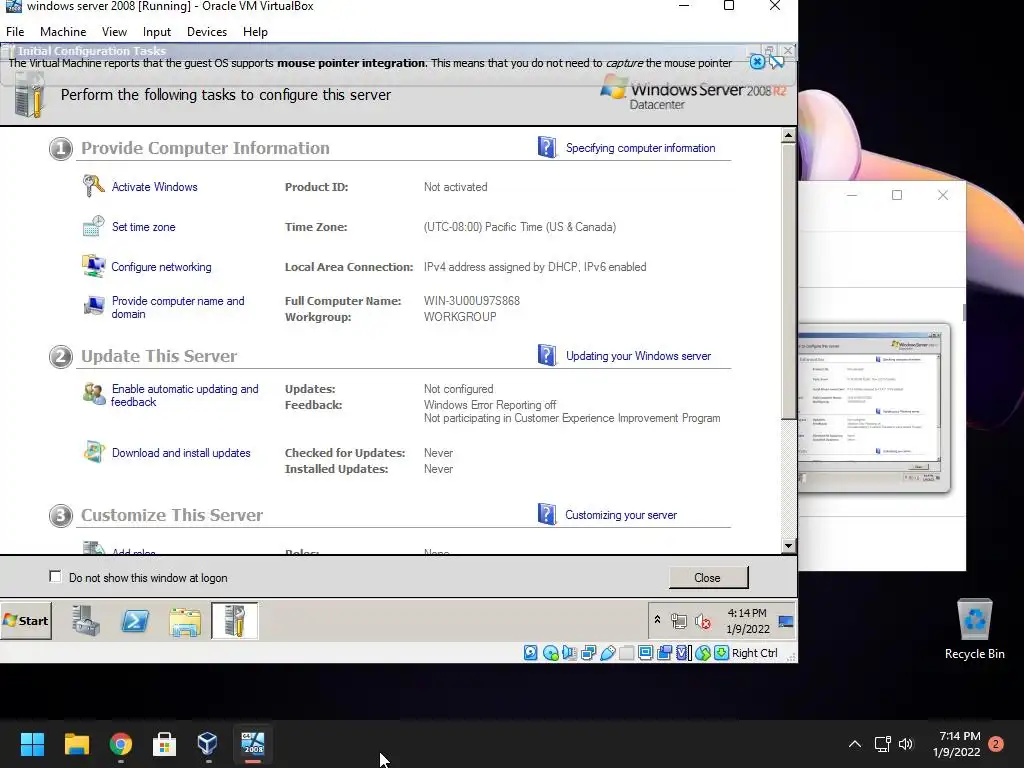
Task: Click VirtualBox USB devices indicator
Action: click(607, 652)
